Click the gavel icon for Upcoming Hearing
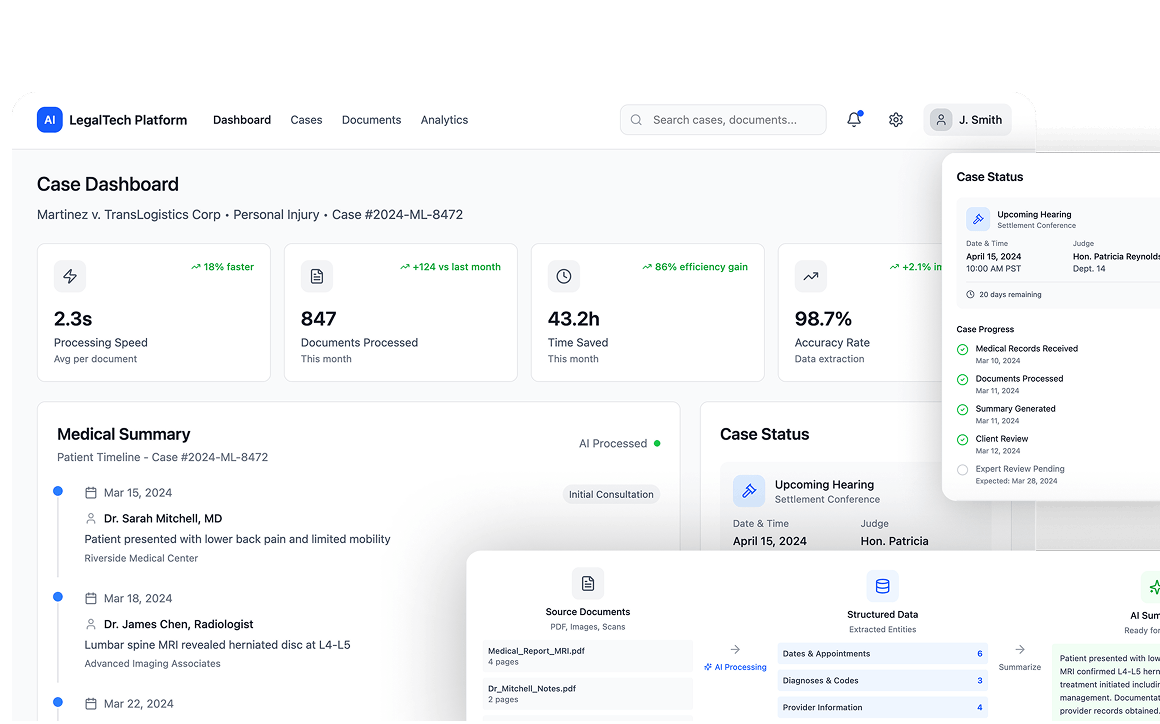 coord(749,490)
